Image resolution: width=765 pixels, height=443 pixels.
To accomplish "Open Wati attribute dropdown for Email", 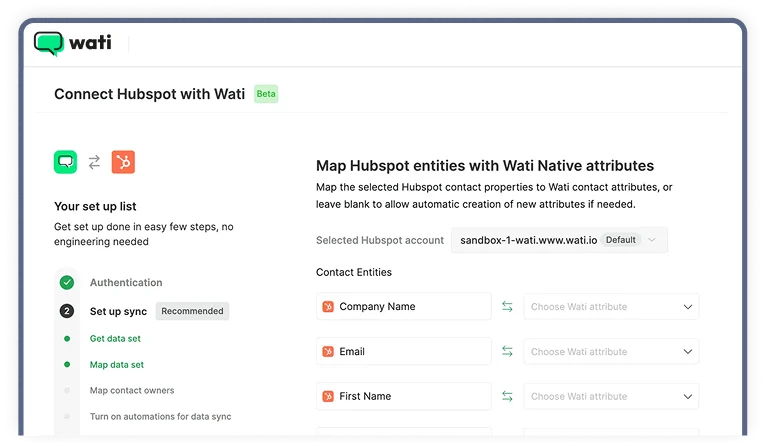I will click(610, 352).
